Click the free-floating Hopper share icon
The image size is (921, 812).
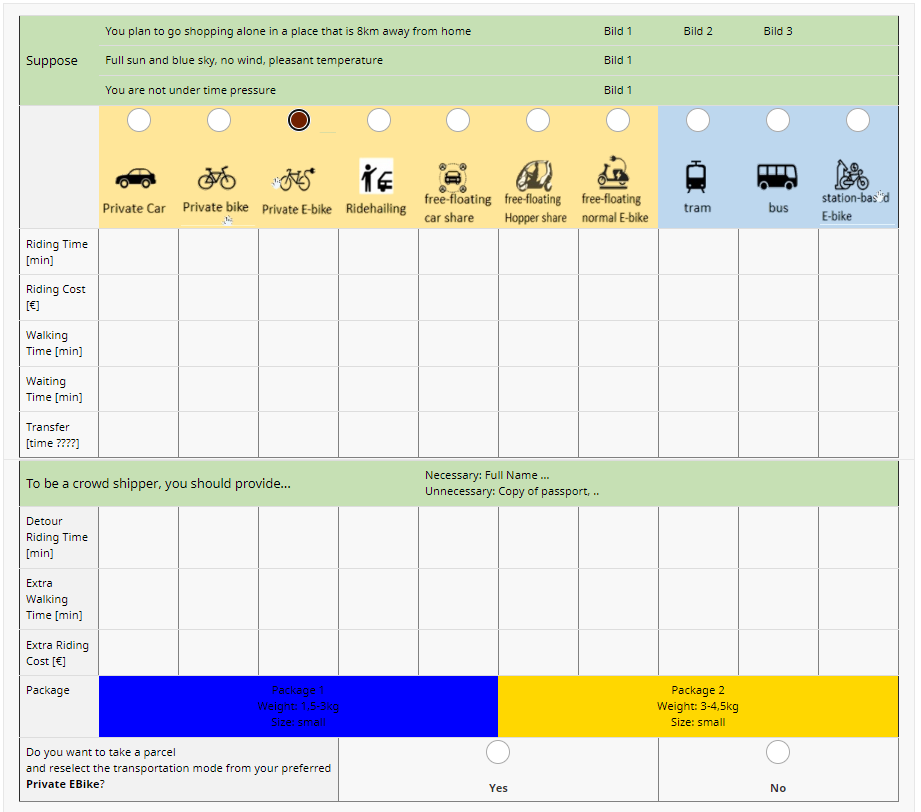[535, 176]
